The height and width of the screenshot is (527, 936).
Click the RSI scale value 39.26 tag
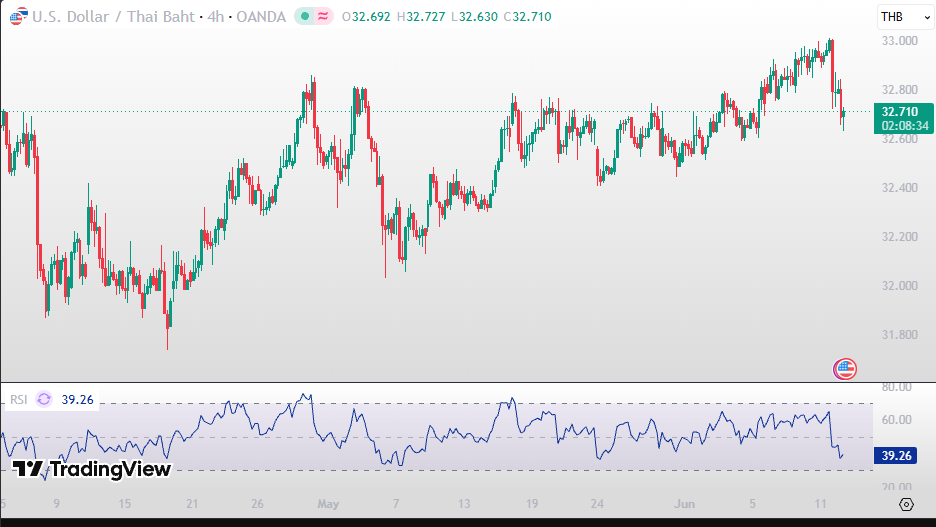click(896, 455)
